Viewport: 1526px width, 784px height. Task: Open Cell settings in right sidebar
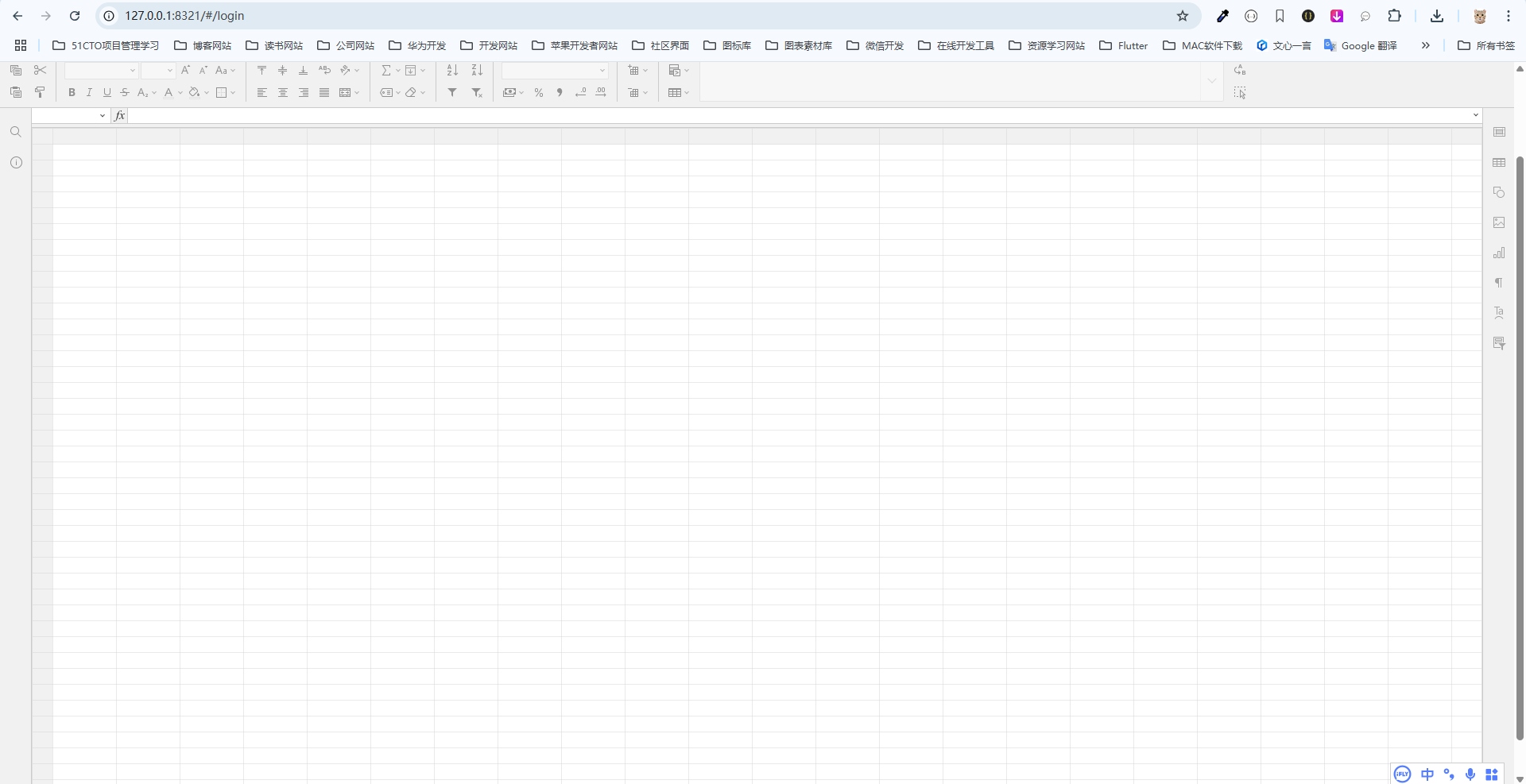click(1499, 132)
